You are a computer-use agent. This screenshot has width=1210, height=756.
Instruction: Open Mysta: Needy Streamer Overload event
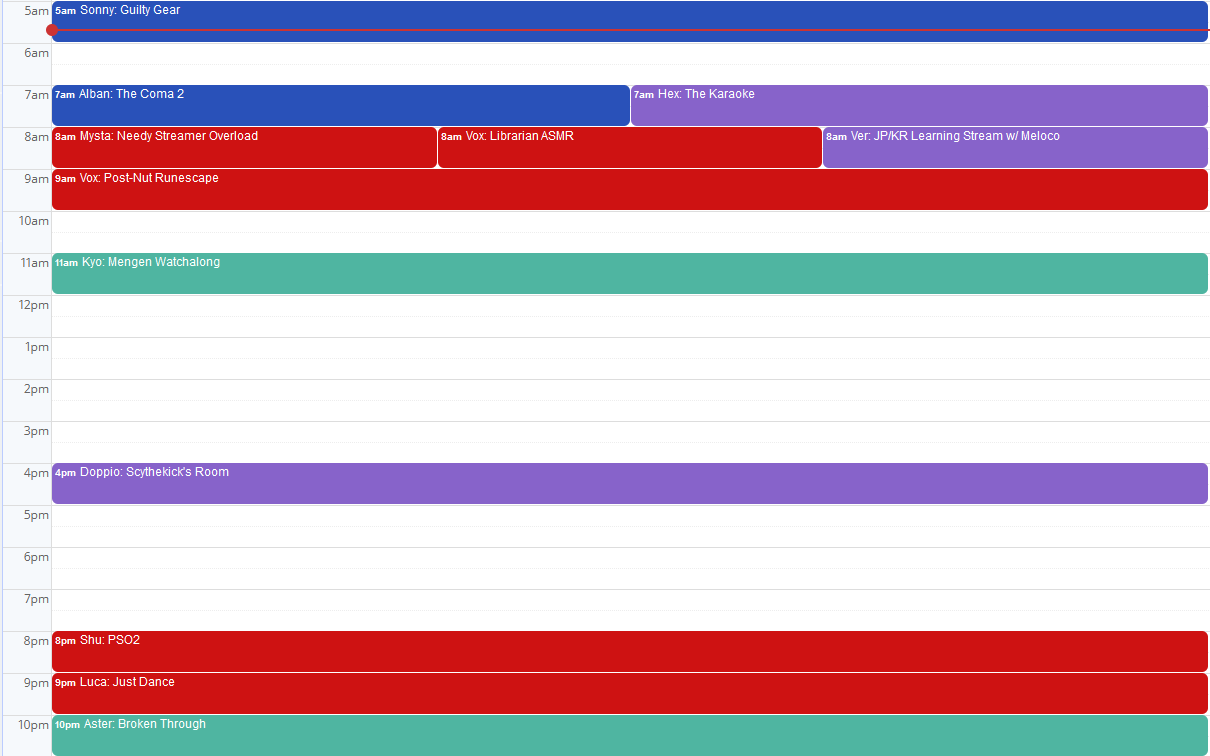tap(244, 147)
